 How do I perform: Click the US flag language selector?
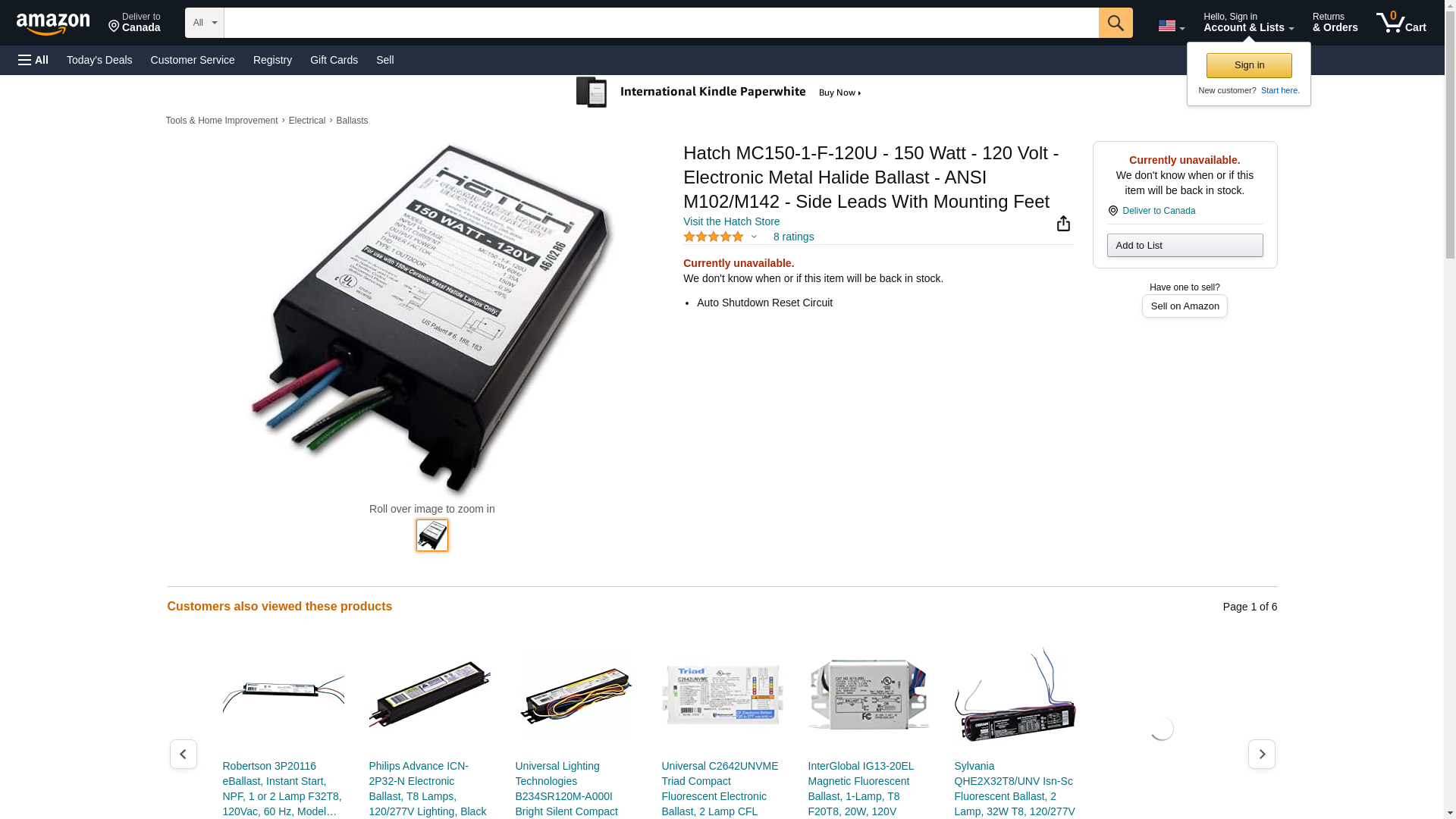[1171, 26]
